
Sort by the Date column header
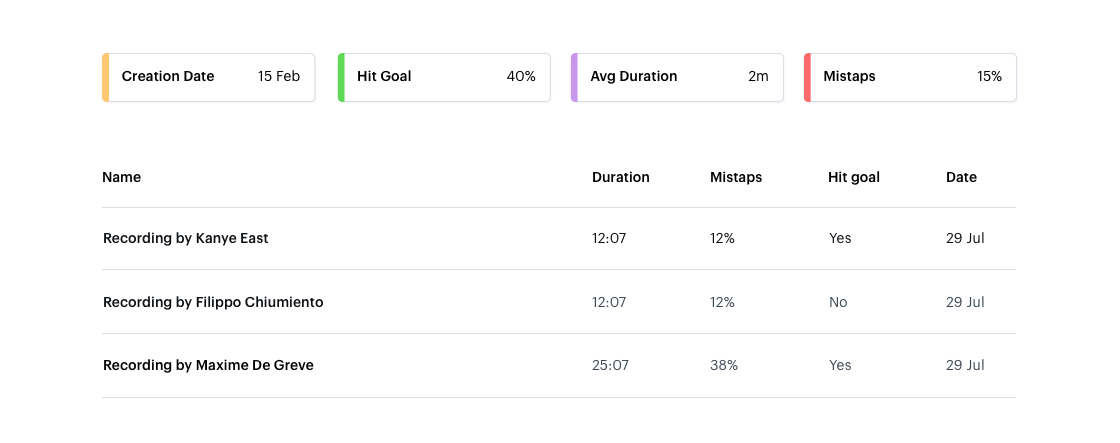pos(961,177)
